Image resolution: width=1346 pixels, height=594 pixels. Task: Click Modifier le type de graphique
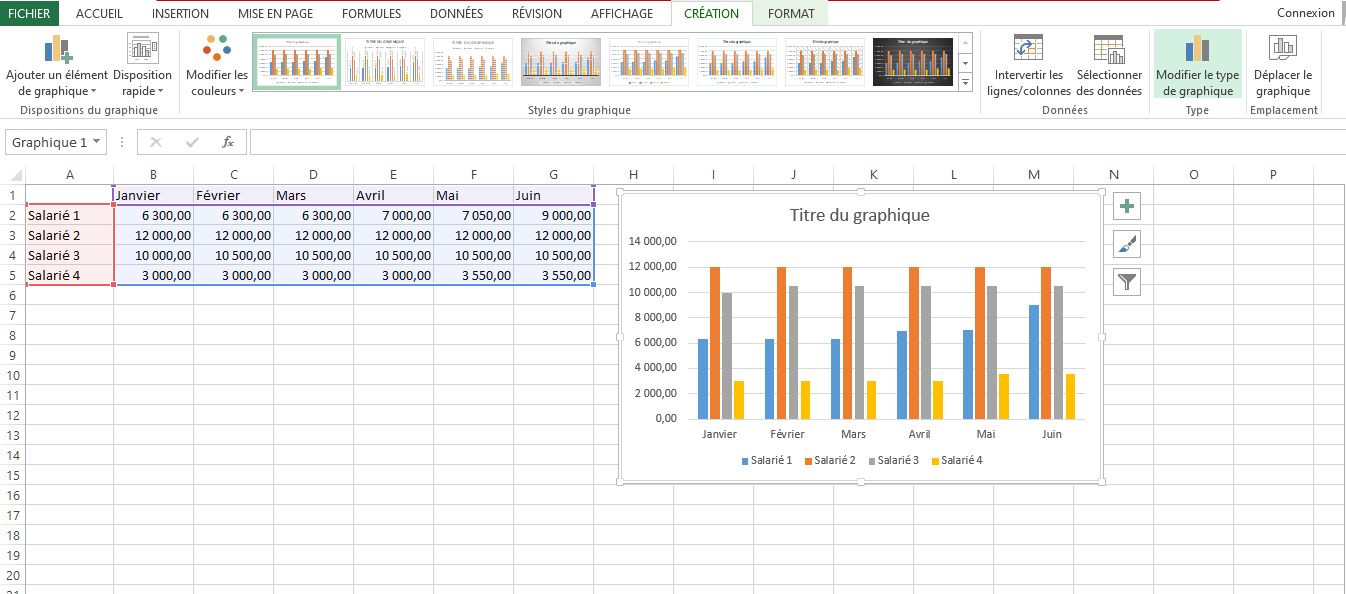[x=1198, y=66]
